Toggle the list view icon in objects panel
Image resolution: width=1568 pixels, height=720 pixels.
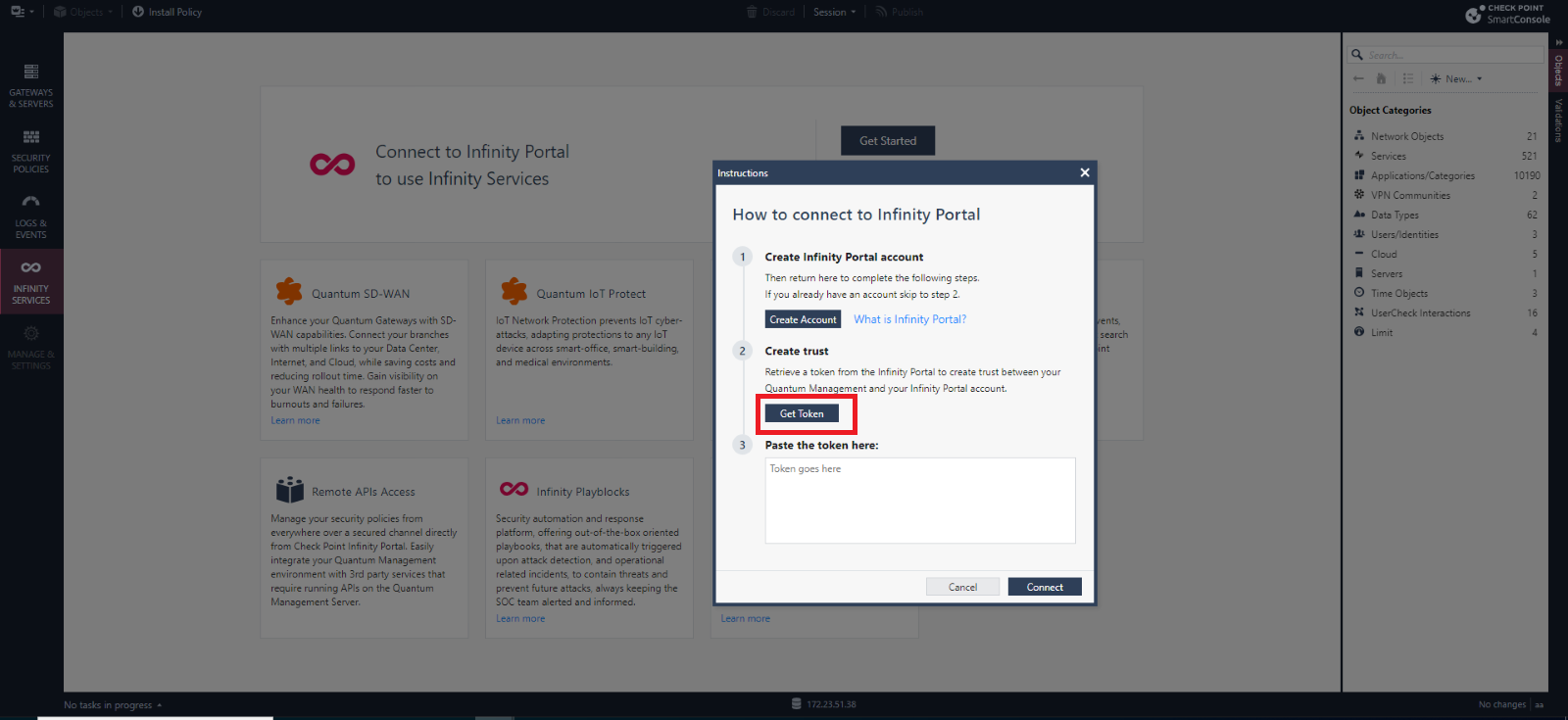pos(1408,78)
